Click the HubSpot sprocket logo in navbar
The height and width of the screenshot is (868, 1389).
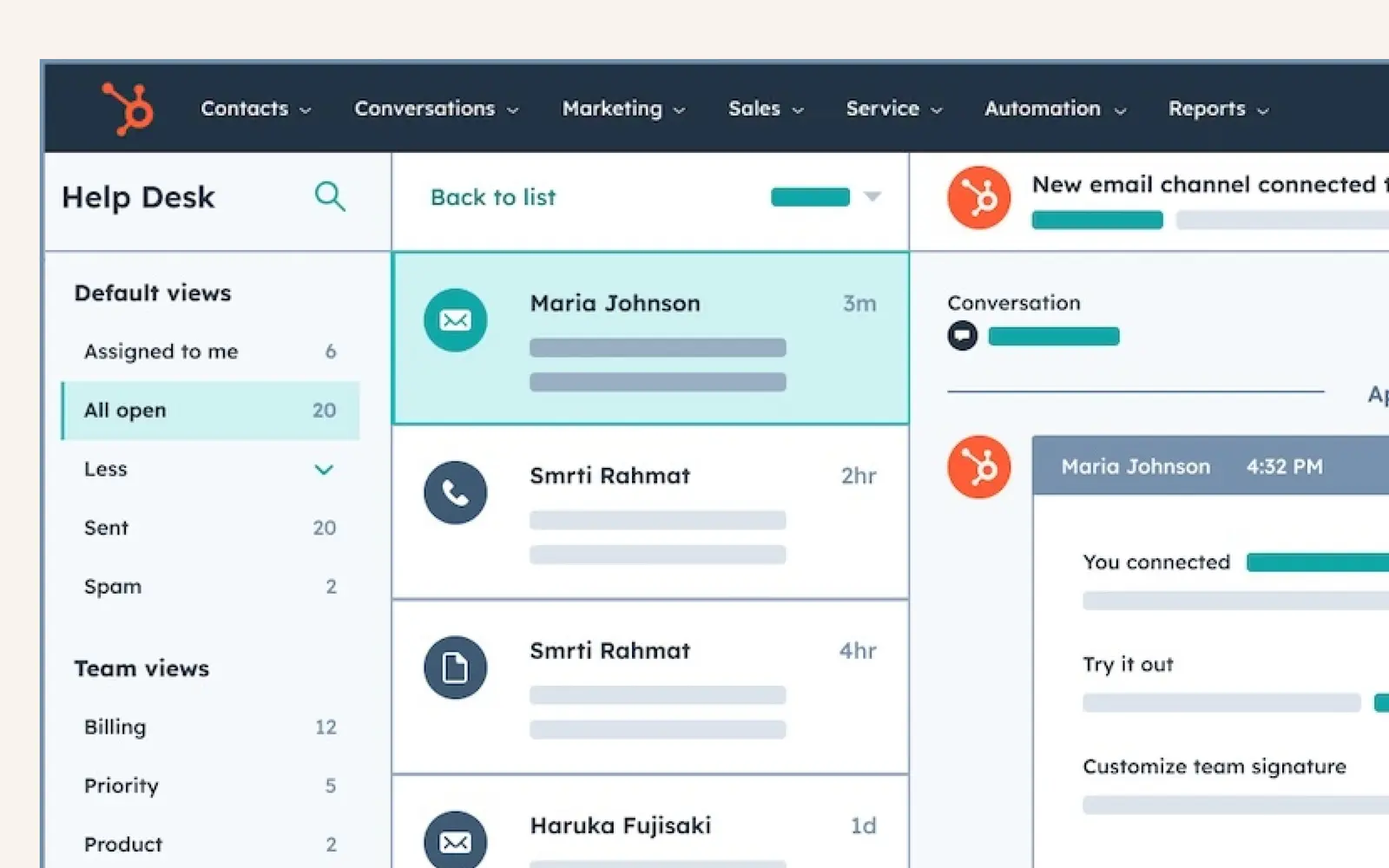(128, 109)
